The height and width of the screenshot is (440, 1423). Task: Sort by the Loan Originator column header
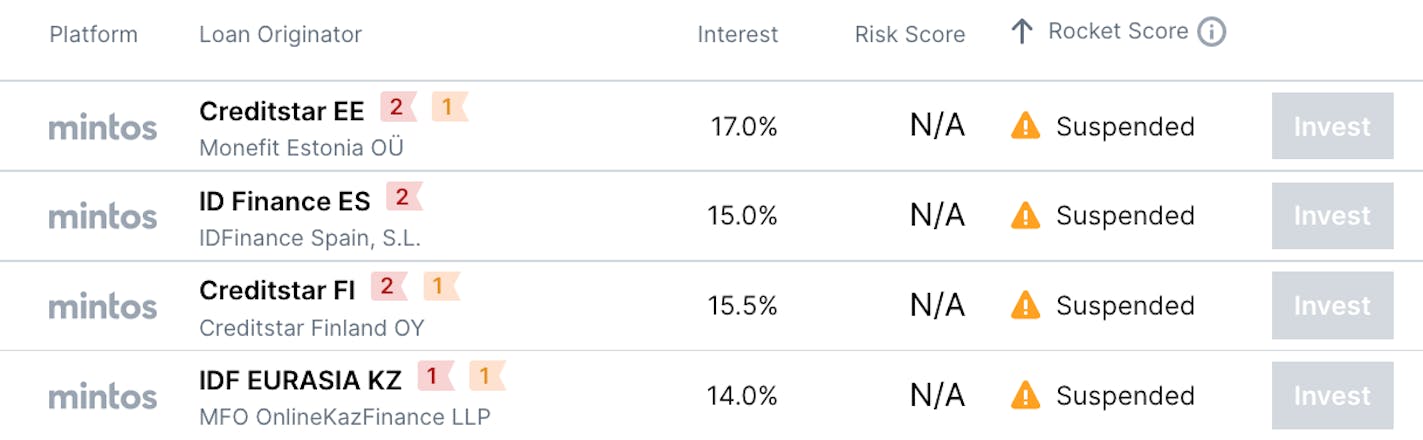(280, 34)
